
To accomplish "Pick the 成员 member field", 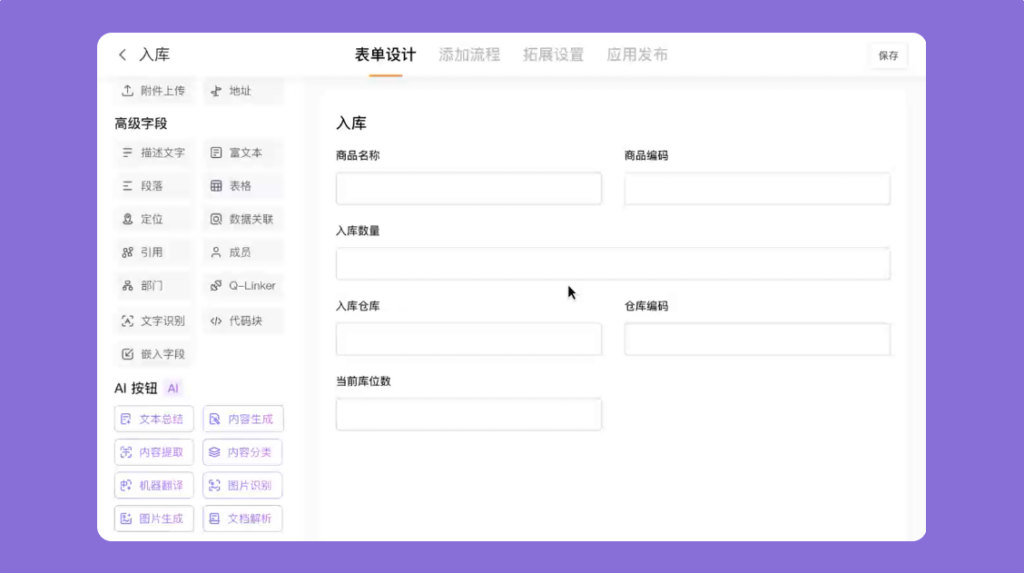I will (242, 252).
